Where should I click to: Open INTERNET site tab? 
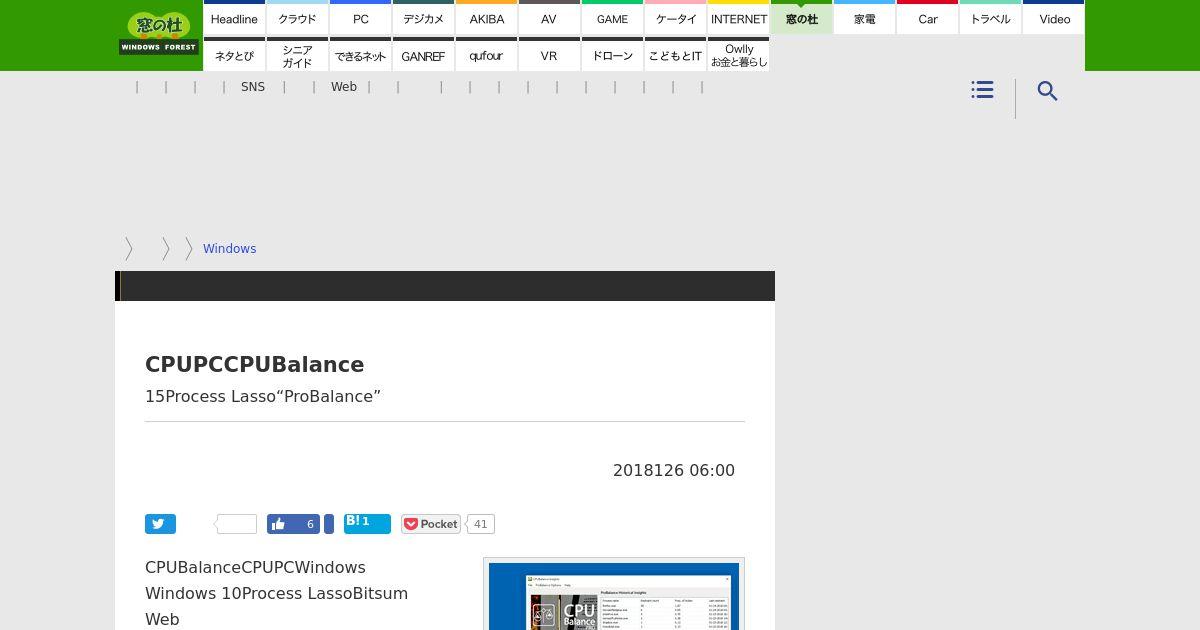point(738,18)
